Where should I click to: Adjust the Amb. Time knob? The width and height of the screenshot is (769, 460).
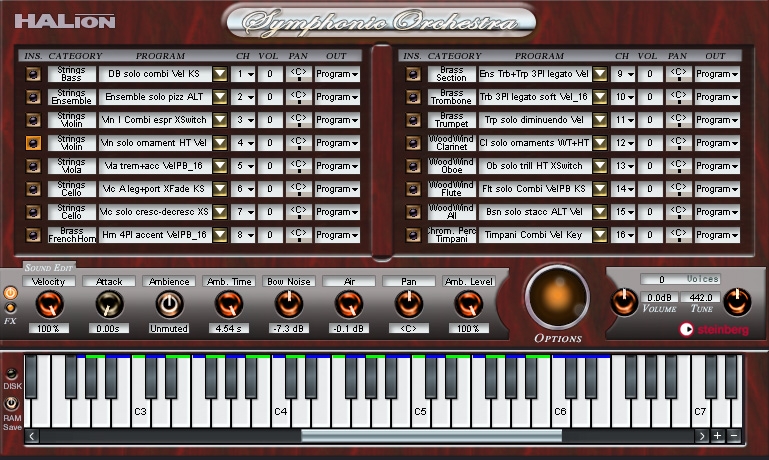click(x=229, y=304)
